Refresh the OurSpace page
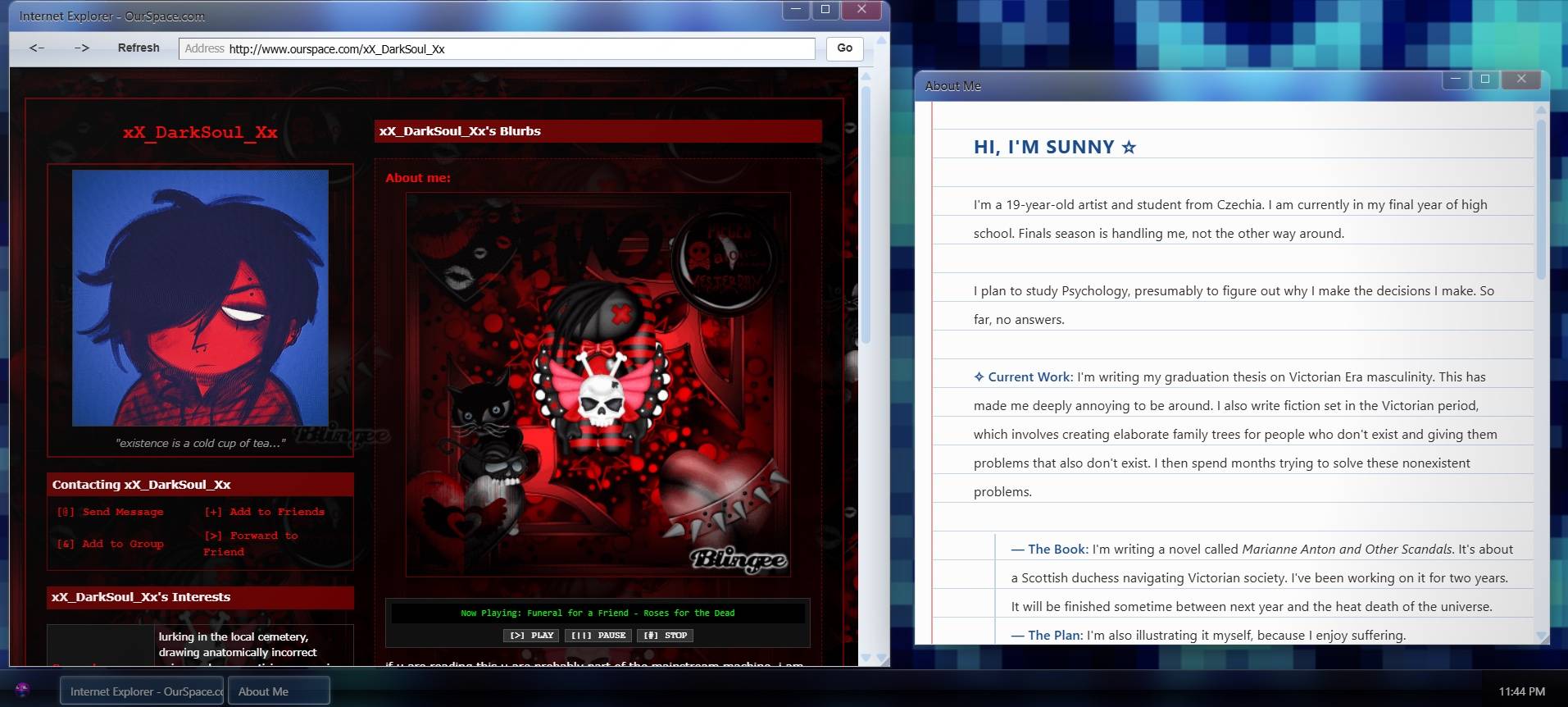Viewport: 1568px width, 707px height. point(139,48)
